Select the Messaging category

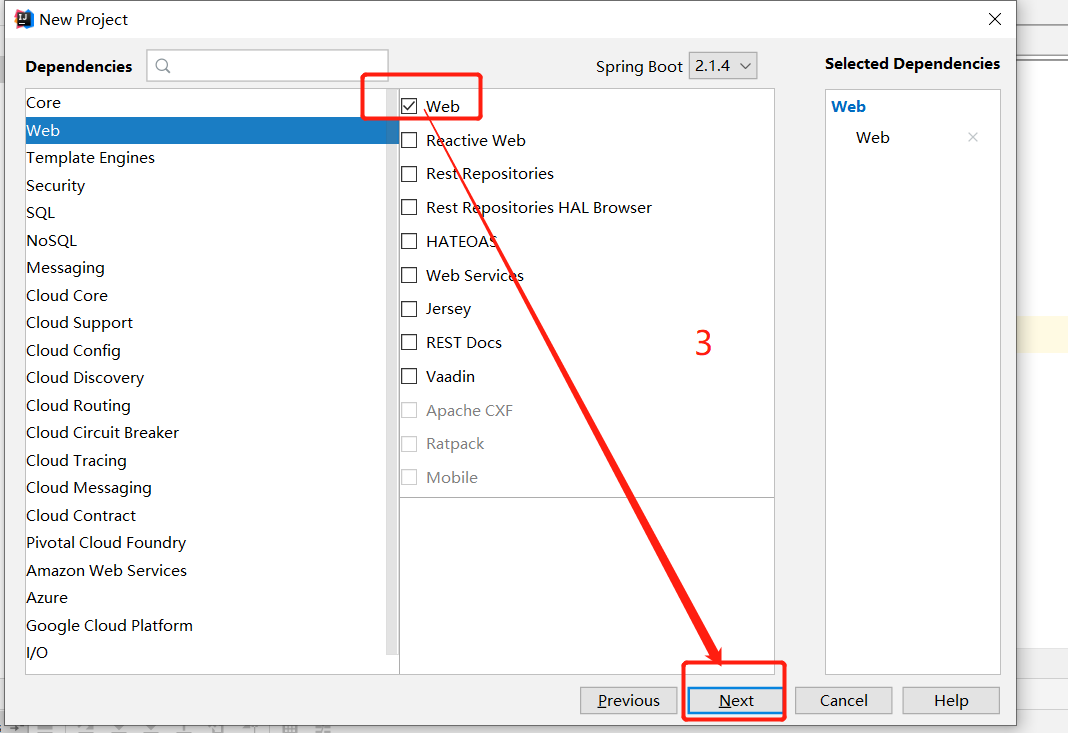(206, 268)
